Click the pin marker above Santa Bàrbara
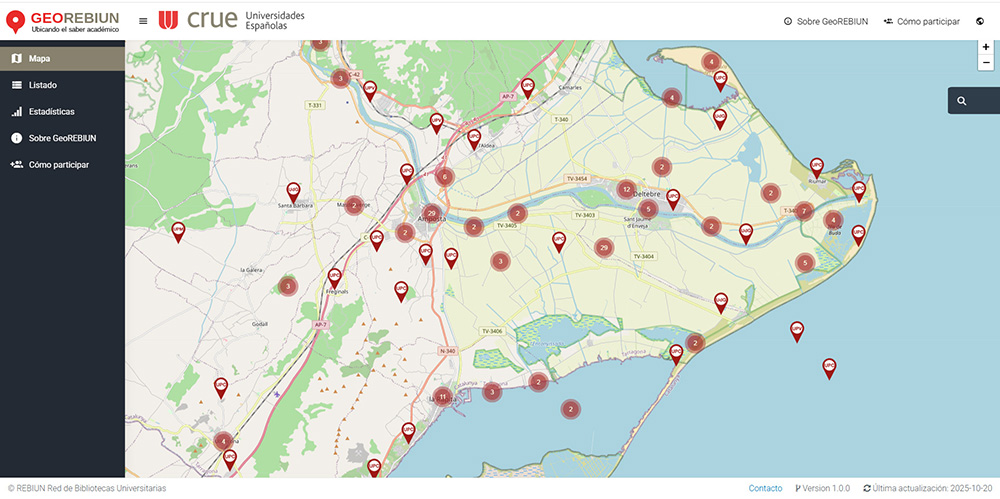Screen dimensions: 1000x499 (293, 189)
